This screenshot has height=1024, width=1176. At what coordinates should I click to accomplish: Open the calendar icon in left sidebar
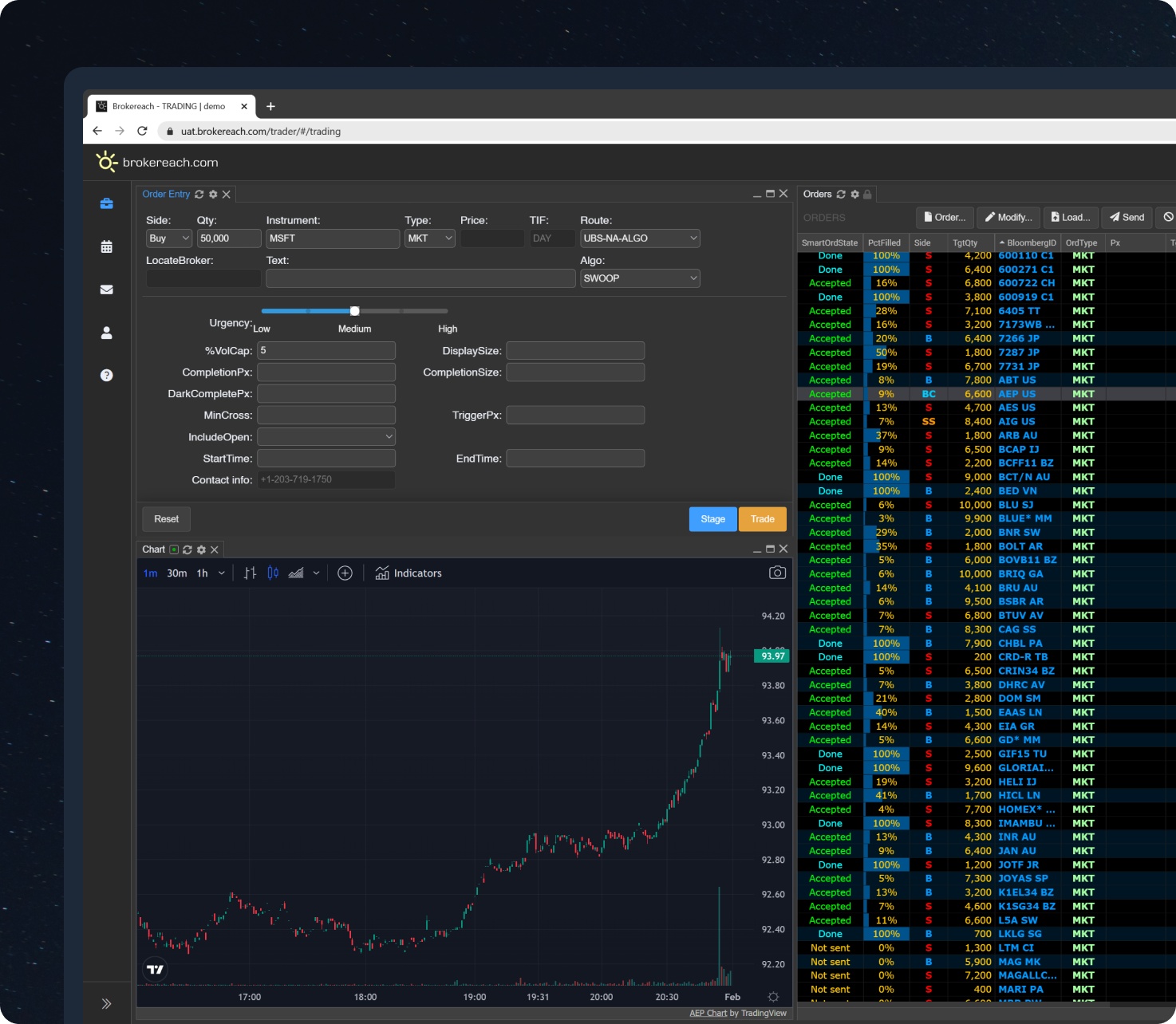click(106, 247)
